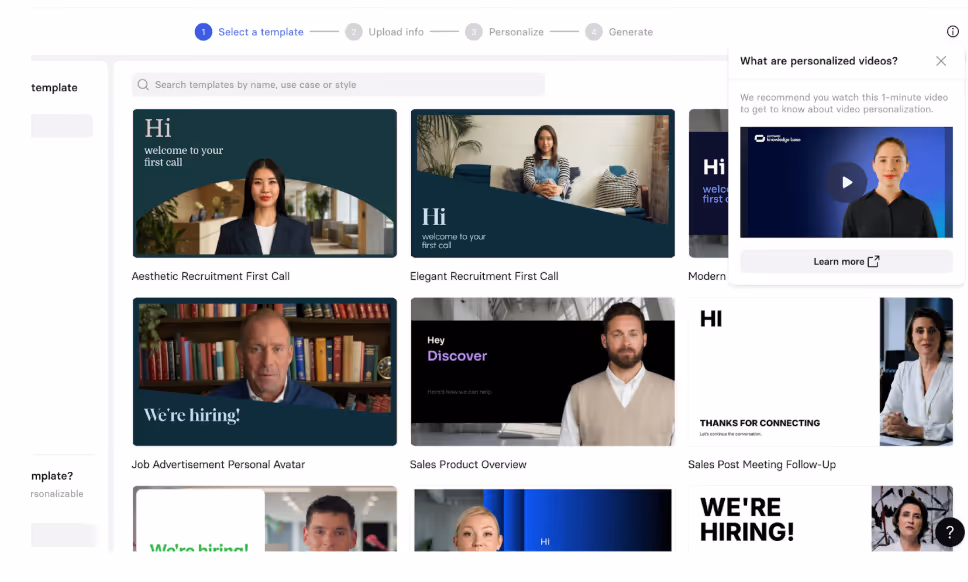Click the Job Advertisement Personal Avatar title
968x582 pixels.
pos(218,465)
